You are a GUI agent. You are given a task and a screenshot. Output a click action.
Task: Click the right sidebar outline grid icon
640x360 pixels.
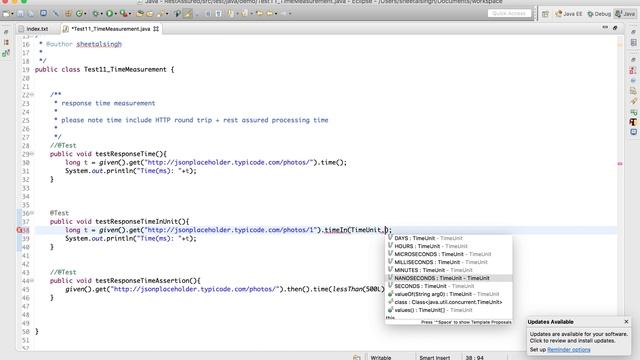[x=633, y=42]
